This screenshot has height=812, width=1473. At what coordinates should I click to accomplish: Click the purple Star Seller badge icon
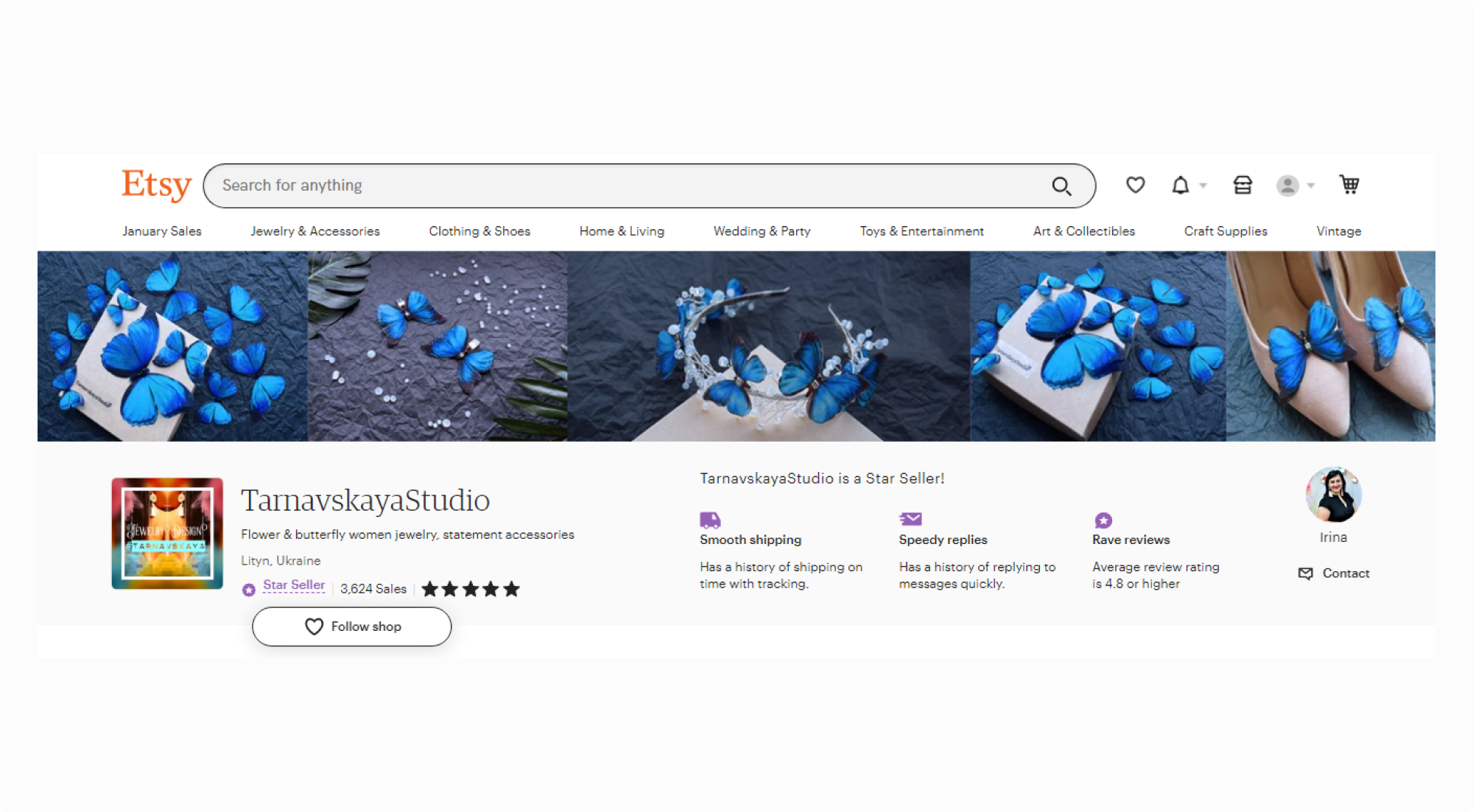coord(249,590)
